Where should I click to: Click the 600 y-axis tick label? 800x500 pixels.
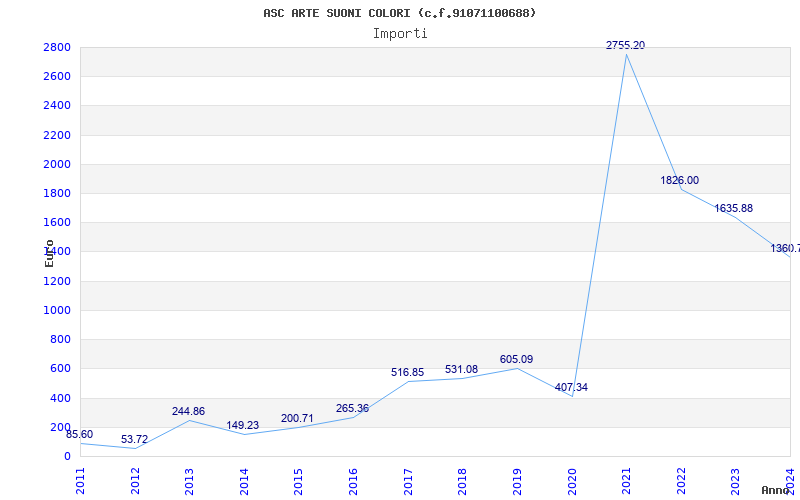60,368
